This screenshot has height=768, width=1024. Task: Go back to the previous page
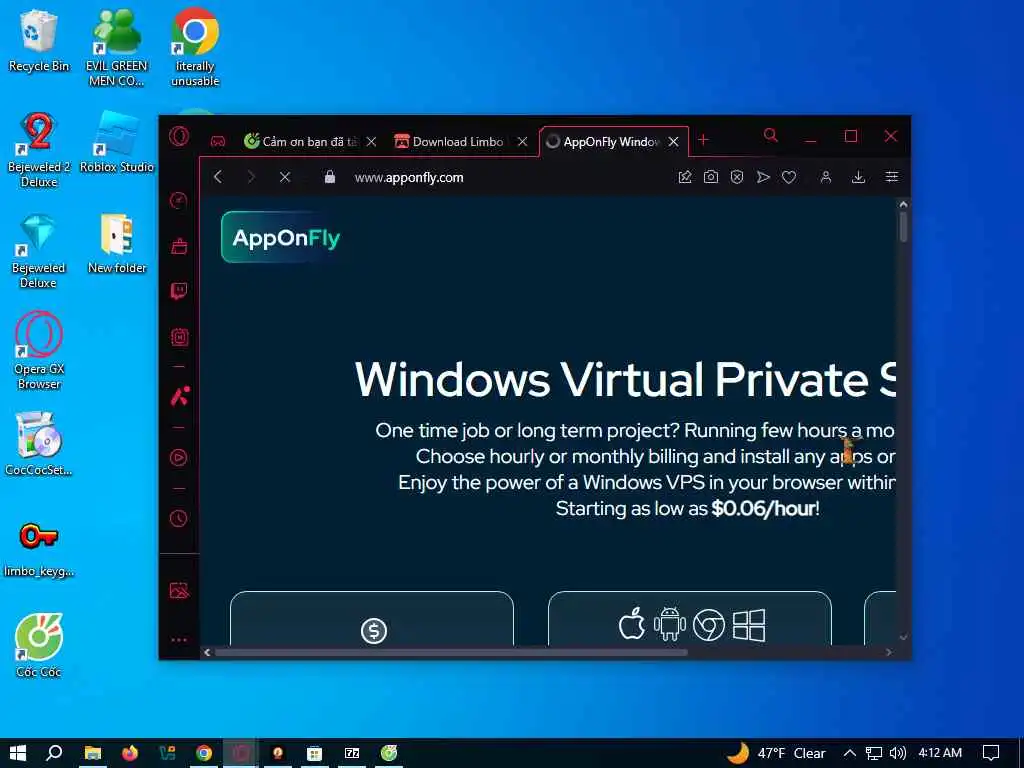tap(218, 177)
